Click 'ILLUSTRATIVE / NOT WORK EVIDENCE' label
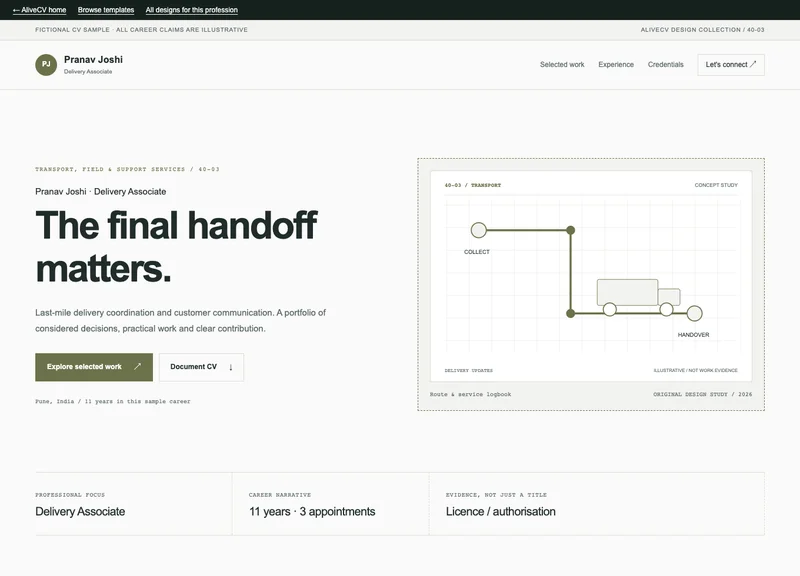This screenshot has height=576, width=800. pyautogui.click(x=695, y=370)
